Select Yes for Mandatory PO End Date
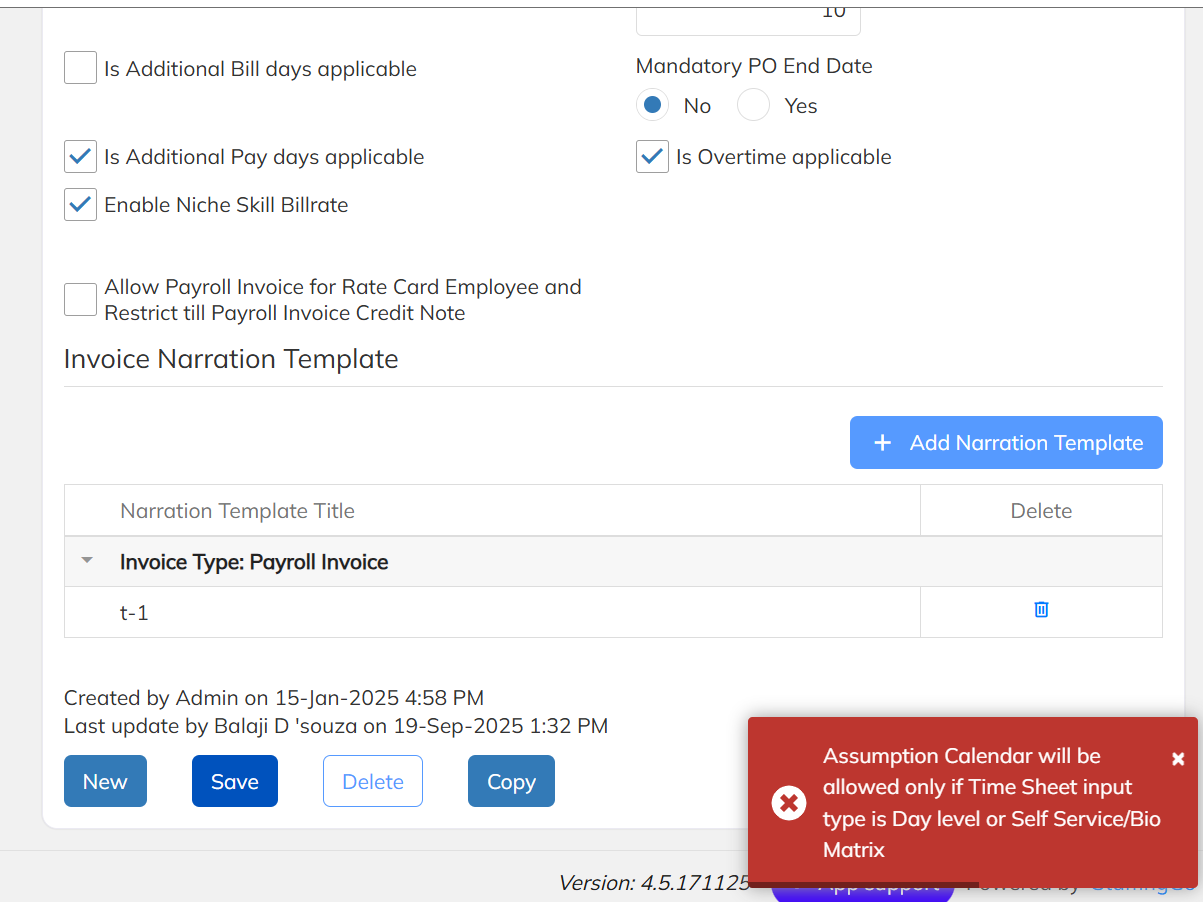 coord(753,106)
